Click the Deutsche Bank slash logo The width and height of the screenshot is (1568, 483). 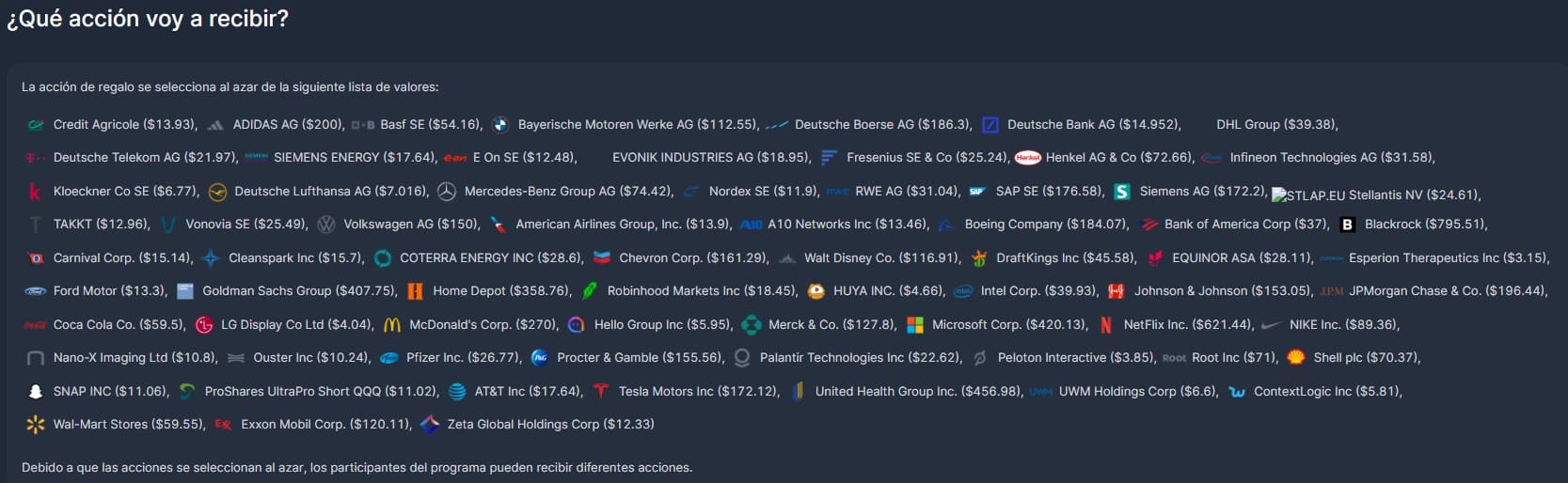(x=990, y=125)
